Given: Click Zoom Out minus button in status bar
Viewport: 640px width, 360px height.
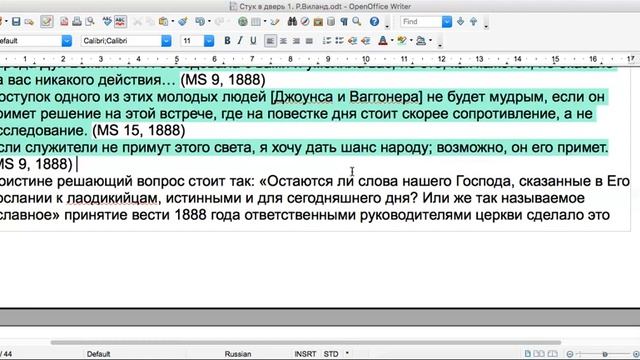Looking at the screenshot, I should point(570,354).
